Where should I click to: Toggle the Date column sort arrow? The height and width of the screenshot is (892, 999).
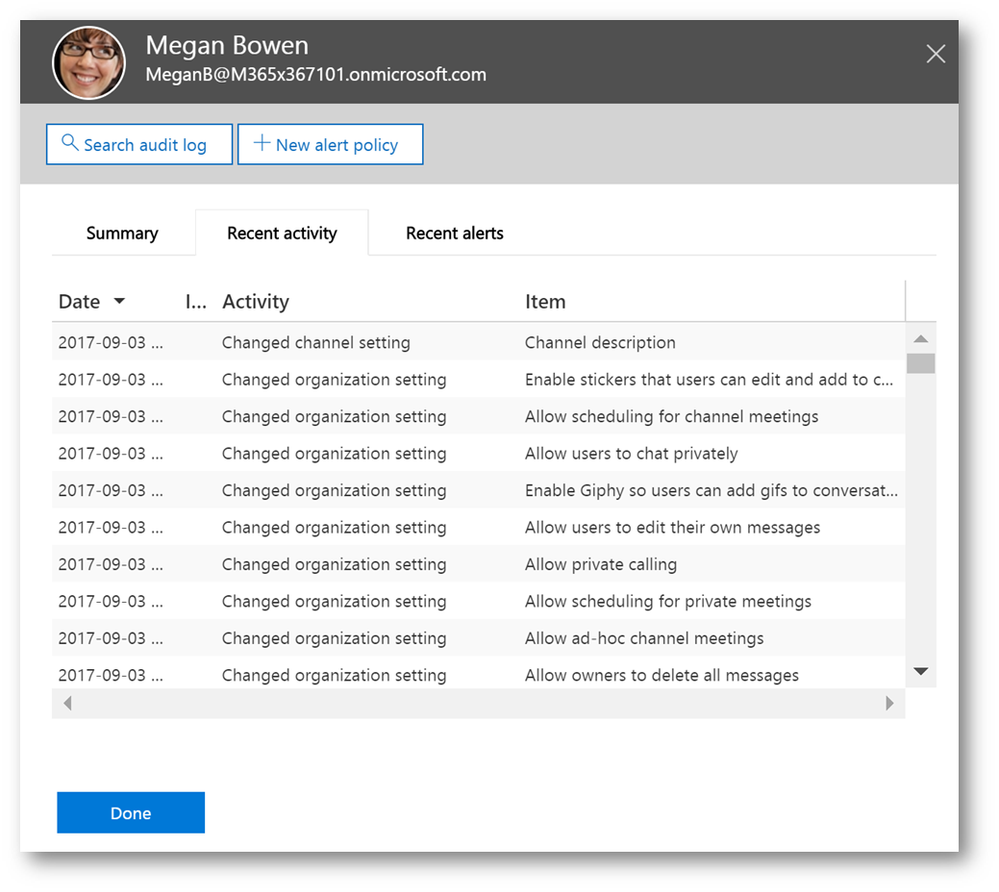[120, 301]
